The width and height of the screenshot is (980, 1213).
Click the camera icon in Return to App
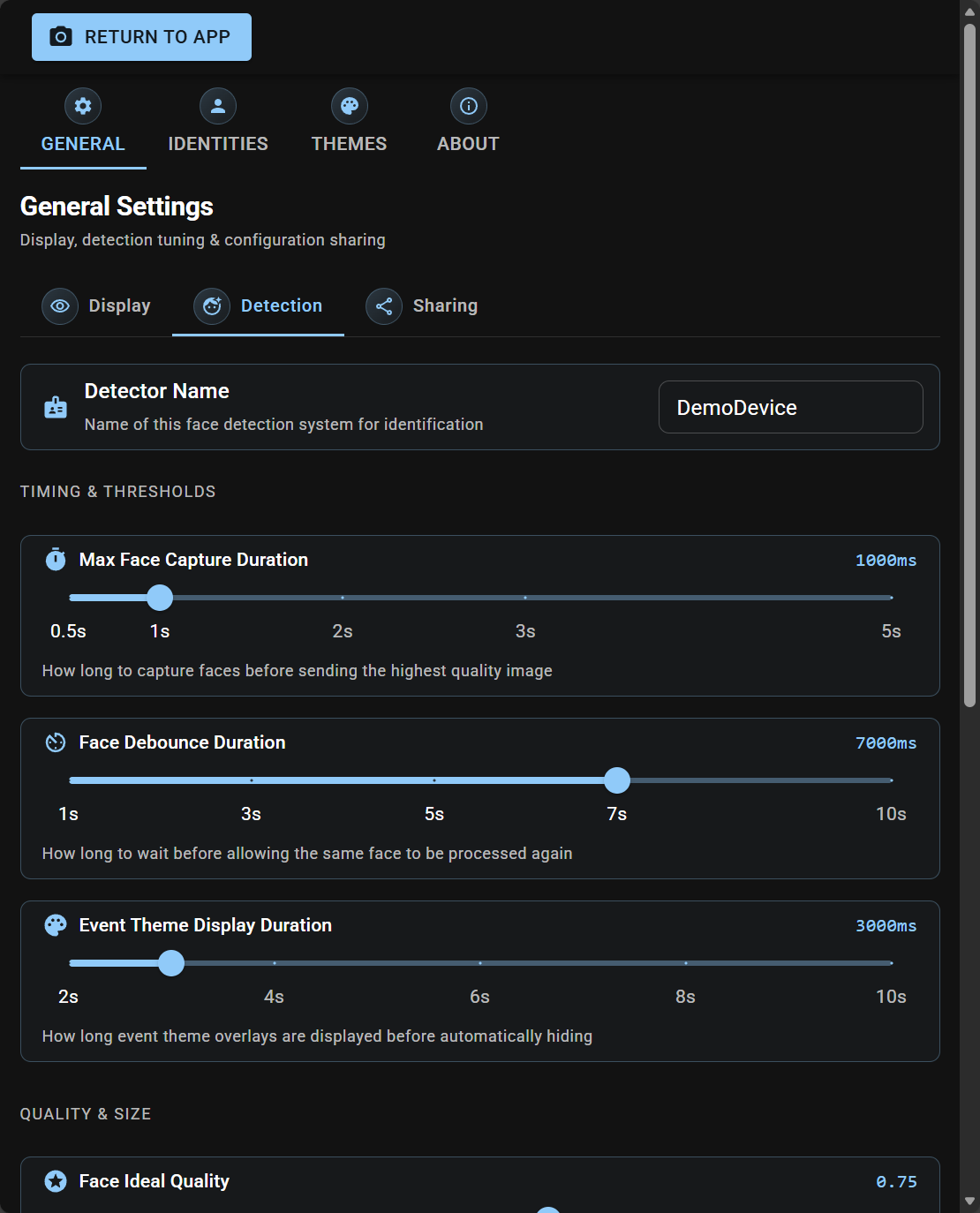(x=58, y=37)
